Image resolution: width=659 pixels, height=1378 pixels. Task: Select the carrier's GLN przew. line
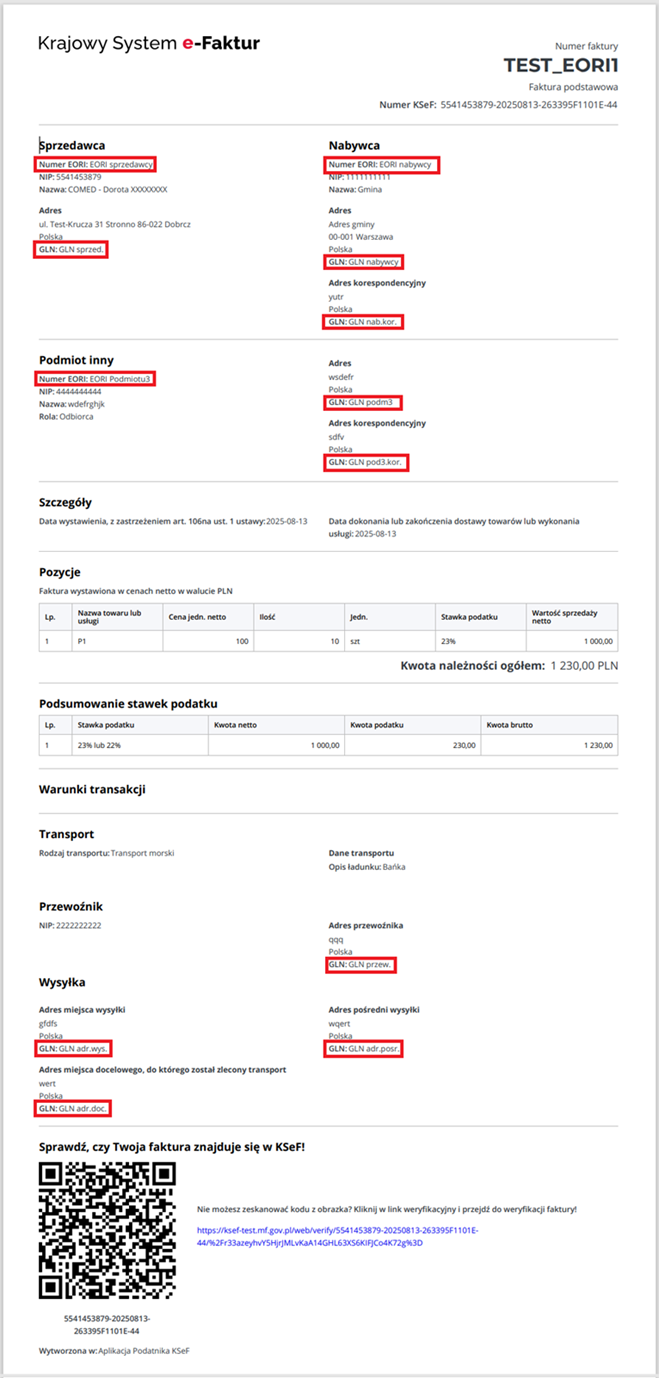tap(361, 965)
